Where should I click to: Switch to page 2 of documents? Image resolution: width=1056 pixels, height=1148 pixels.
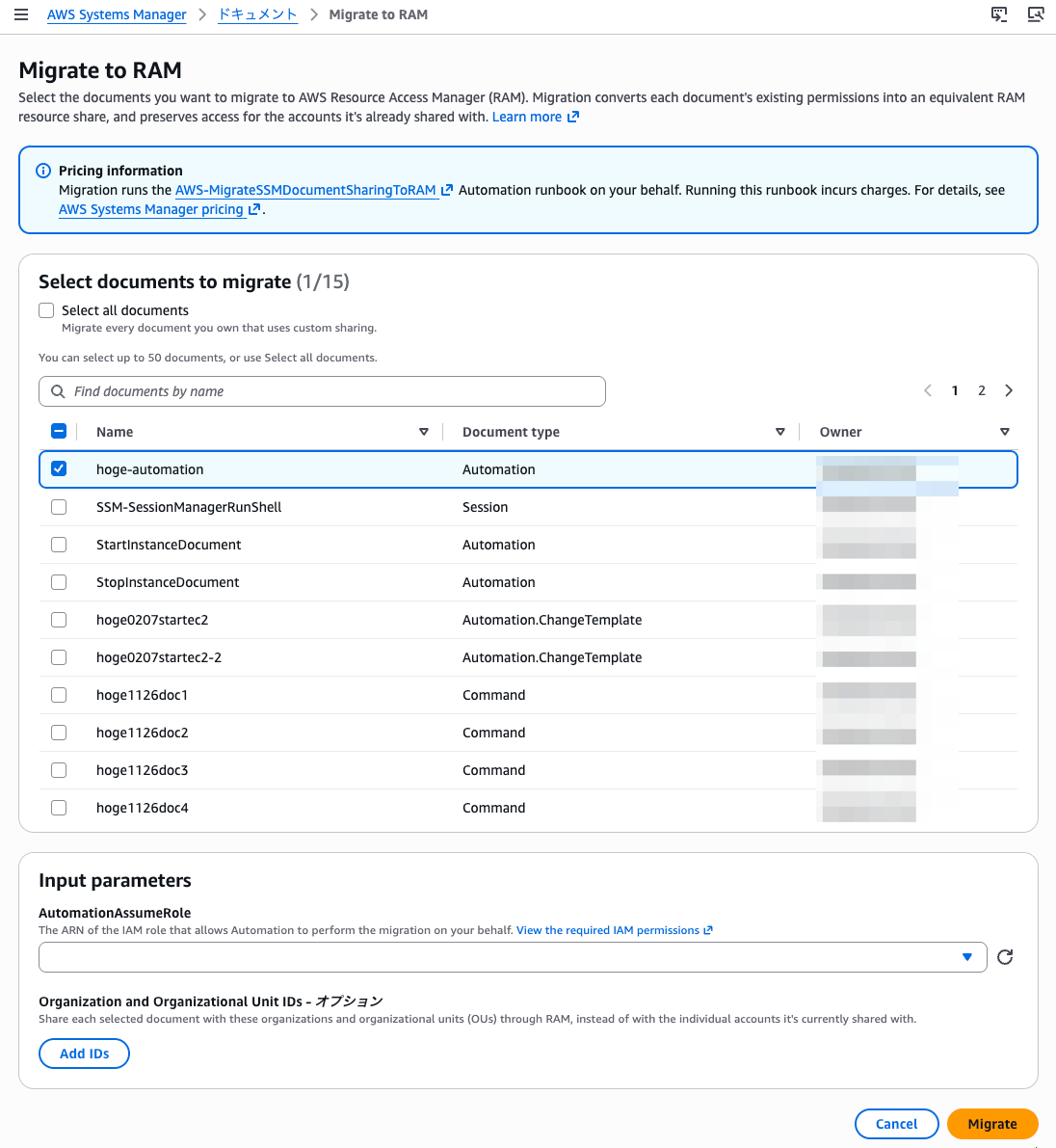[x=982, y=391]
